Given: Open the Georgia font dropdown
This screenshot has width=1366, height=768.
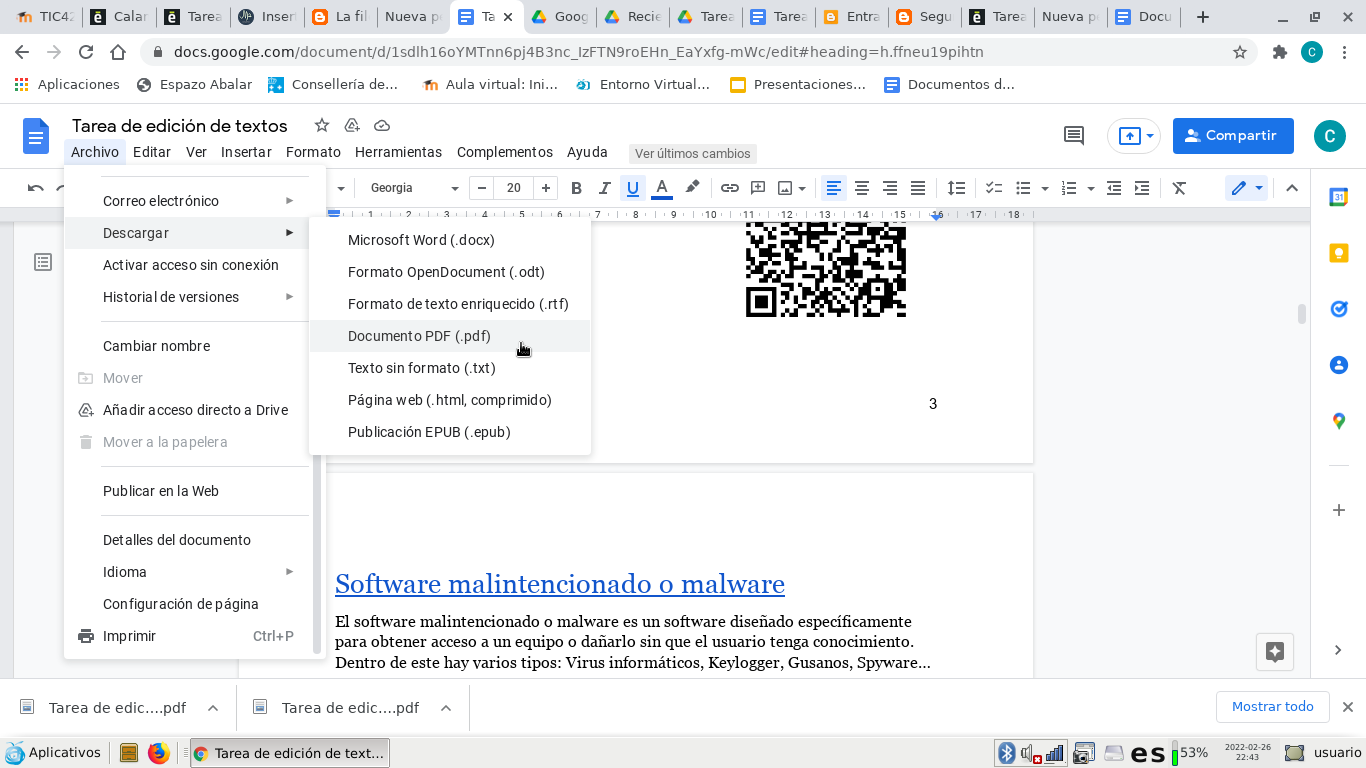Looking at the screenshot, I should (413, 188).
